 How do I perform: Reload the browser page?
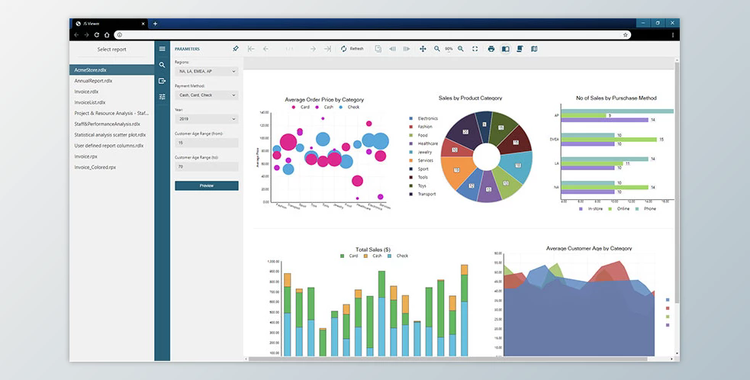[97, 35]
